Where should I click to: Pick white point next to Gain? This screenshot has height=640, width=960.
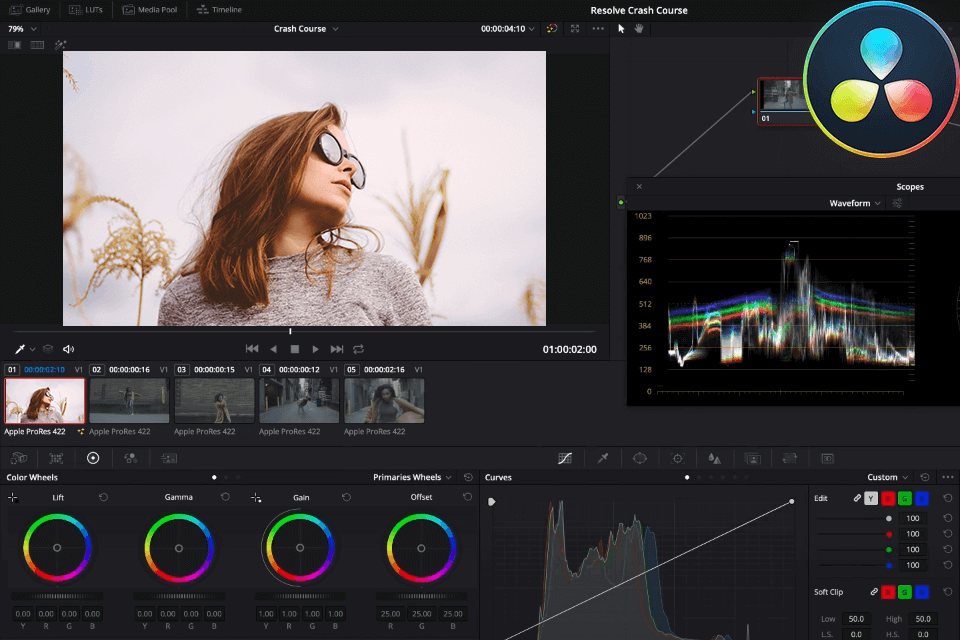pyautogui.click(x=256, y=497)
